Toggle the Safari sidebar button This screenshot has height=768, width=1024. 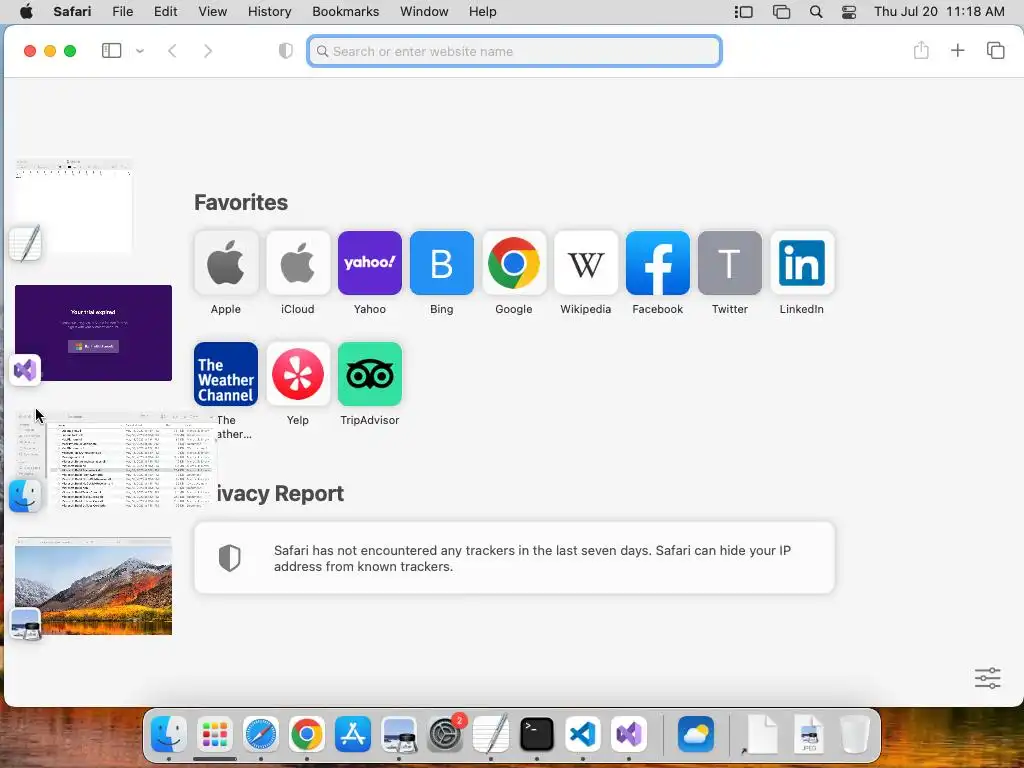coord(112,50)
